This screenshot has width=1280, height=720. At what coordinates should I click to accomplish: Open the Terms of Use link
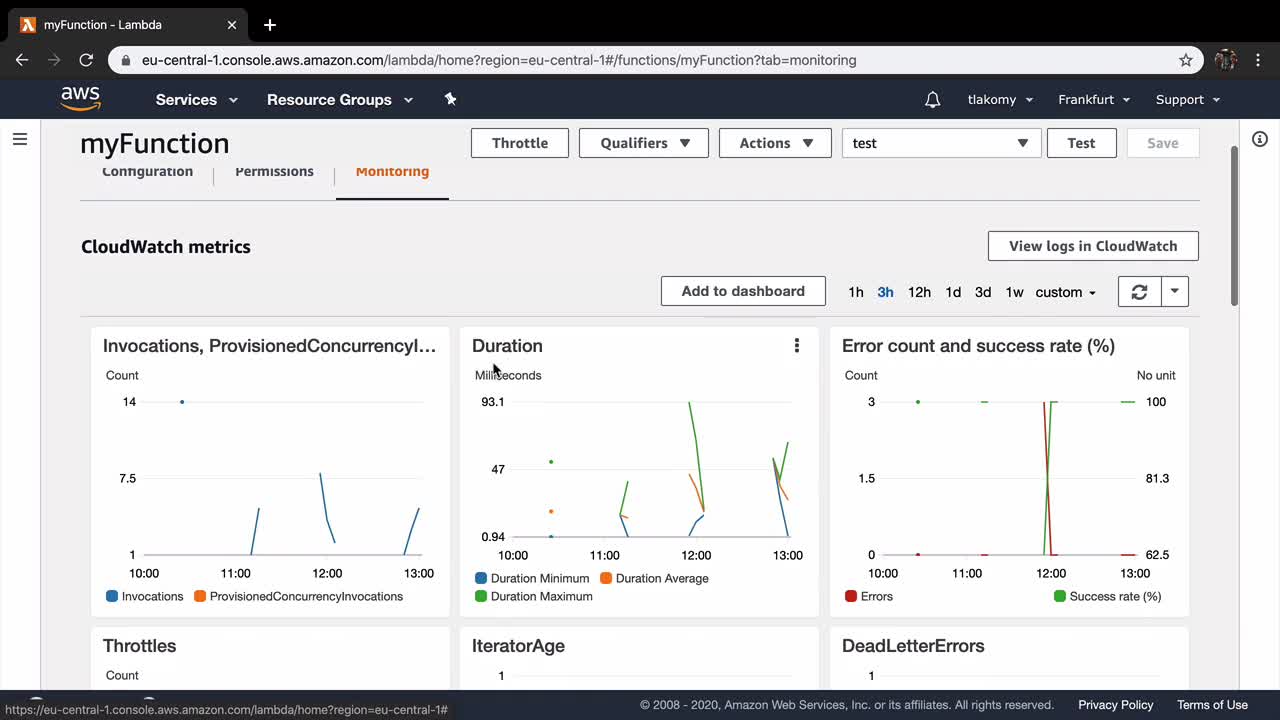point(1212,705)
